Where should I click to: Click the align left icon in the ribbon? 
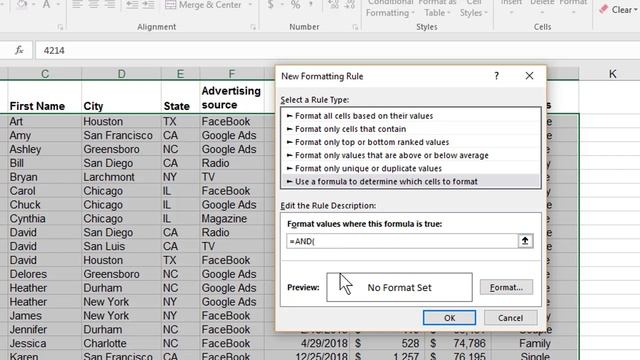[x=77, y=4]
